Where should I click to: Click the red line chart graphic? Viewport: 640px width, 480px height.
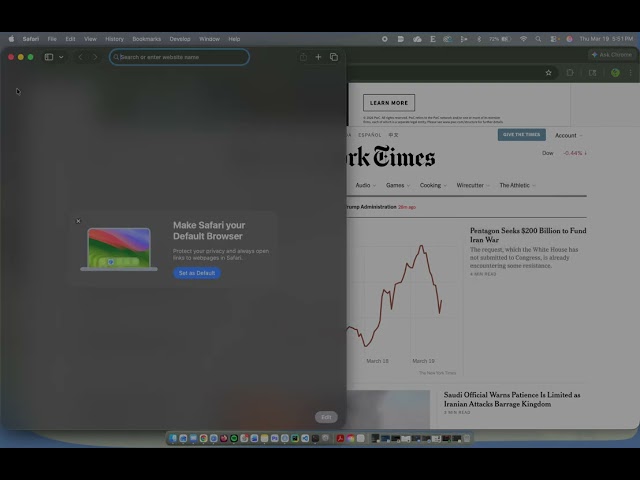tap(394, 296)
